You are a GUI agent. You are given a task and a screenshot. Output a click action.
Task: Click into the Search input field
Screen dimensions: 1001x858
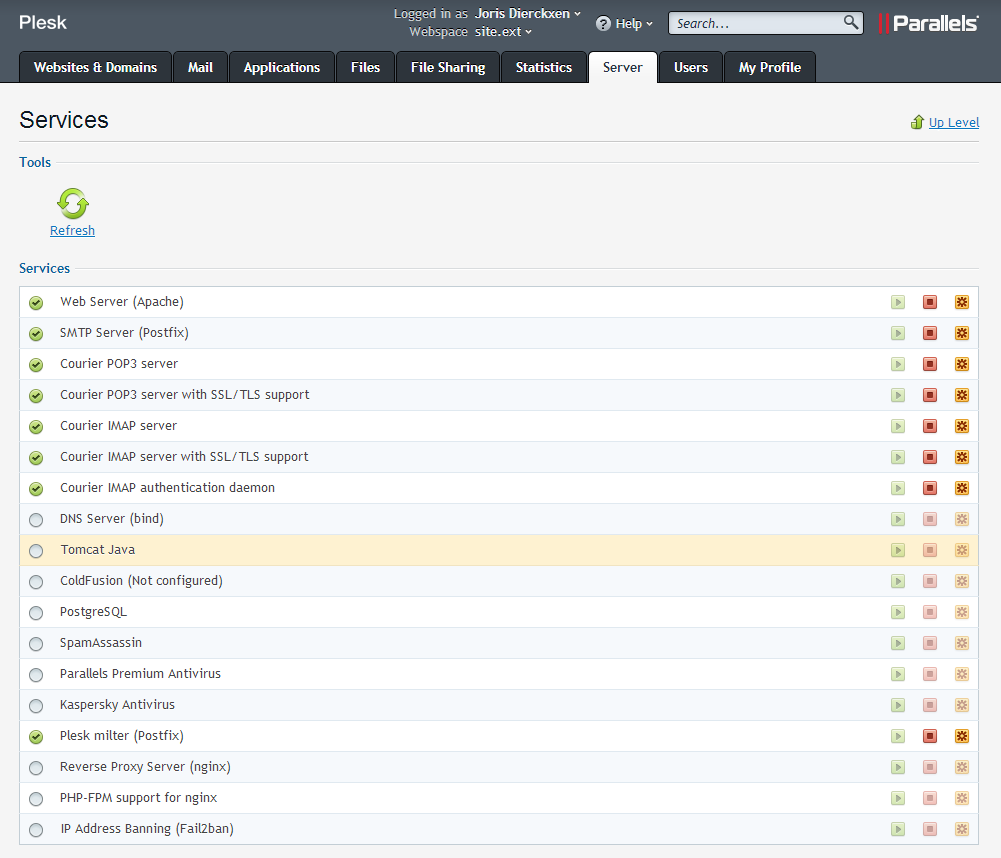(755, 23)
